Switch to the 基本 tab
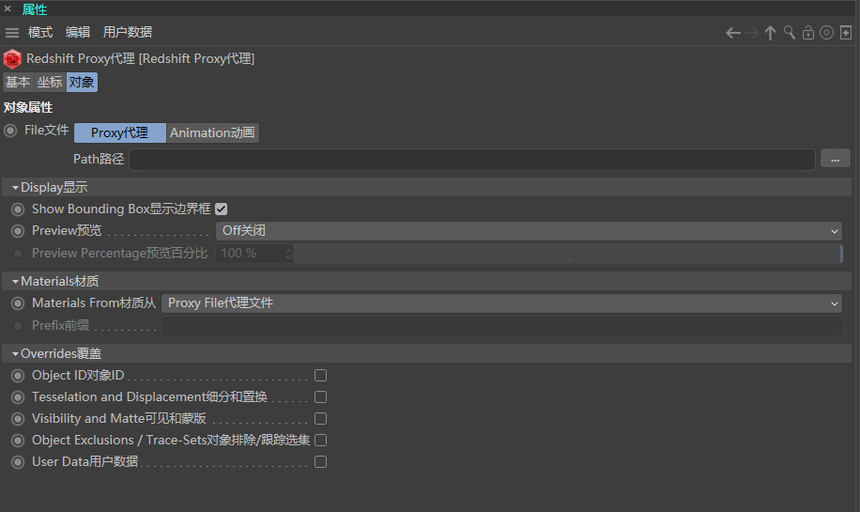Screen dimensions: 860x512 tap(18, 82)
